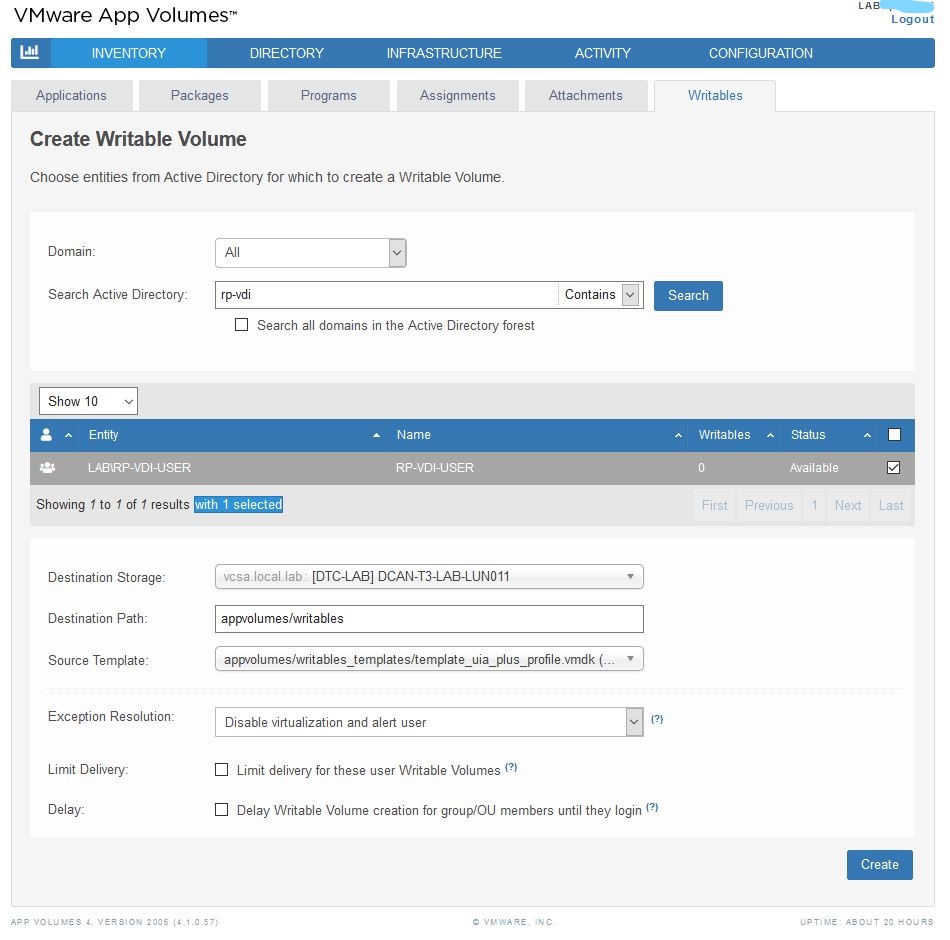Image resolution: width=950 pixels, height=940 pixels.
Task: Open help icon for Limit Delivery
Action: click(x=511, y=767)
